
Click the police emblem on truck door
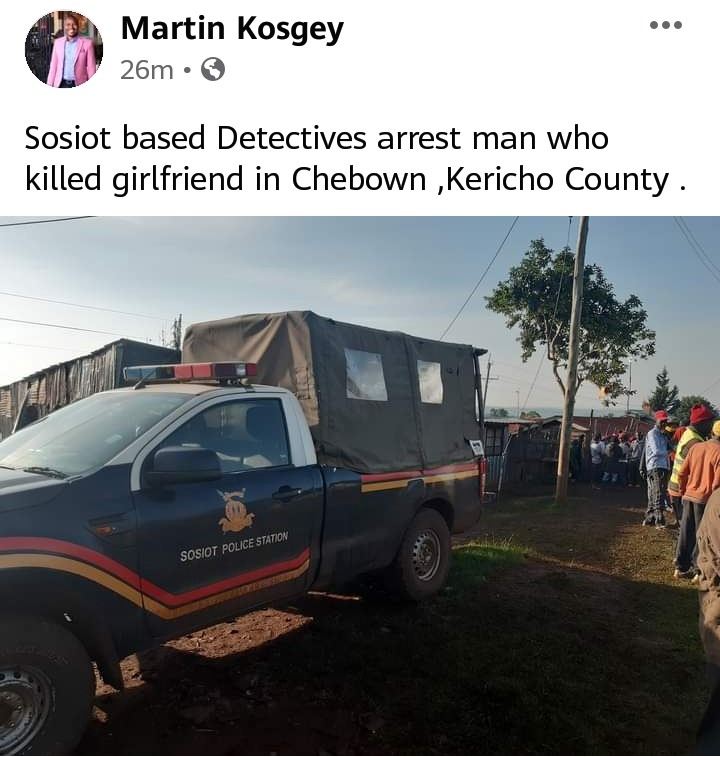236,510
